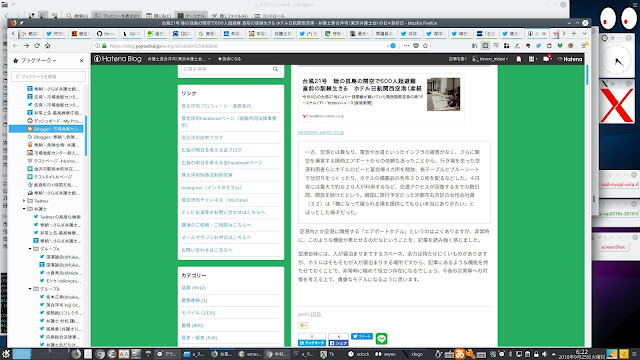Open the Instagram（インスタグラム） link
The image size is (640, 360).
point(211,188)
